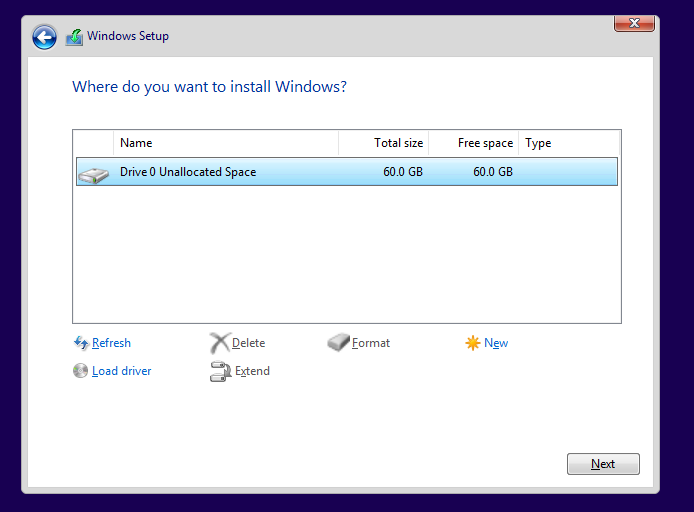Open the Load driver link

121,371
